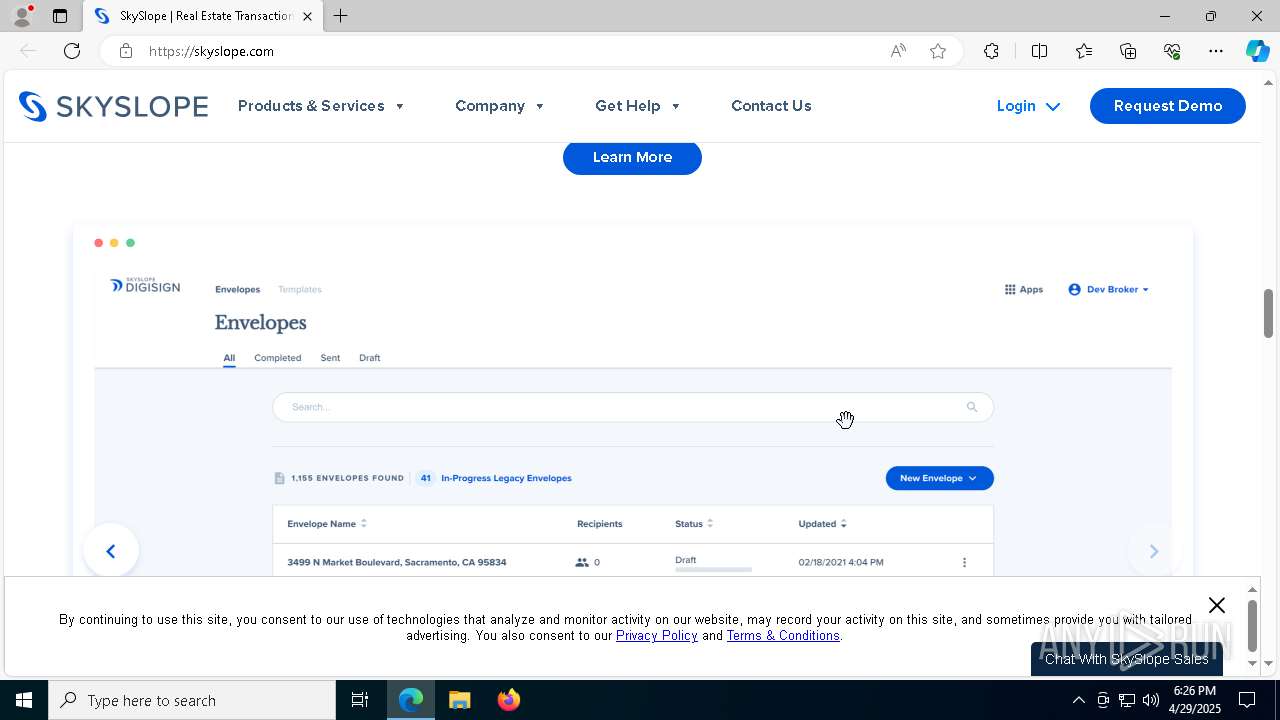The height and width of the screenshot is (720, 1280).
Task: Select the All envelopes tab
Action: point(229,358)
